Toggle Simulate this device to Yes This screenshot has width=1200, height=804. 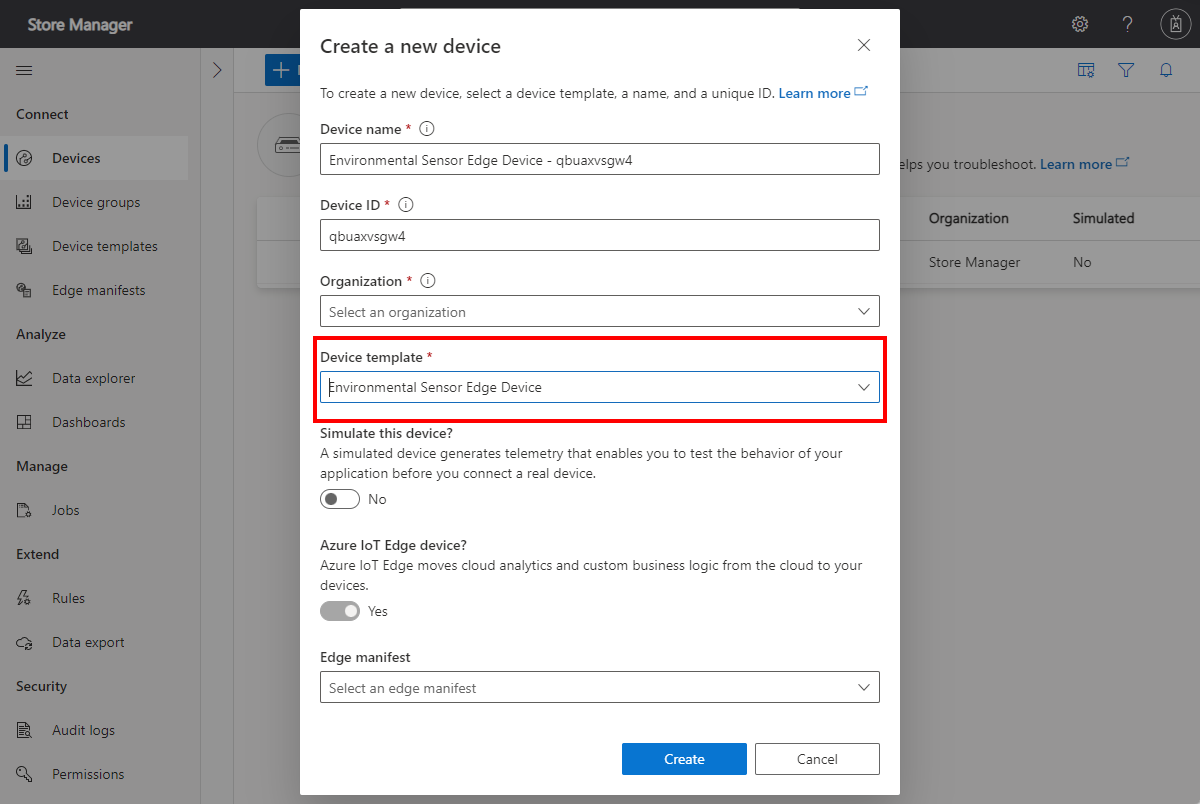coord(339,498)
